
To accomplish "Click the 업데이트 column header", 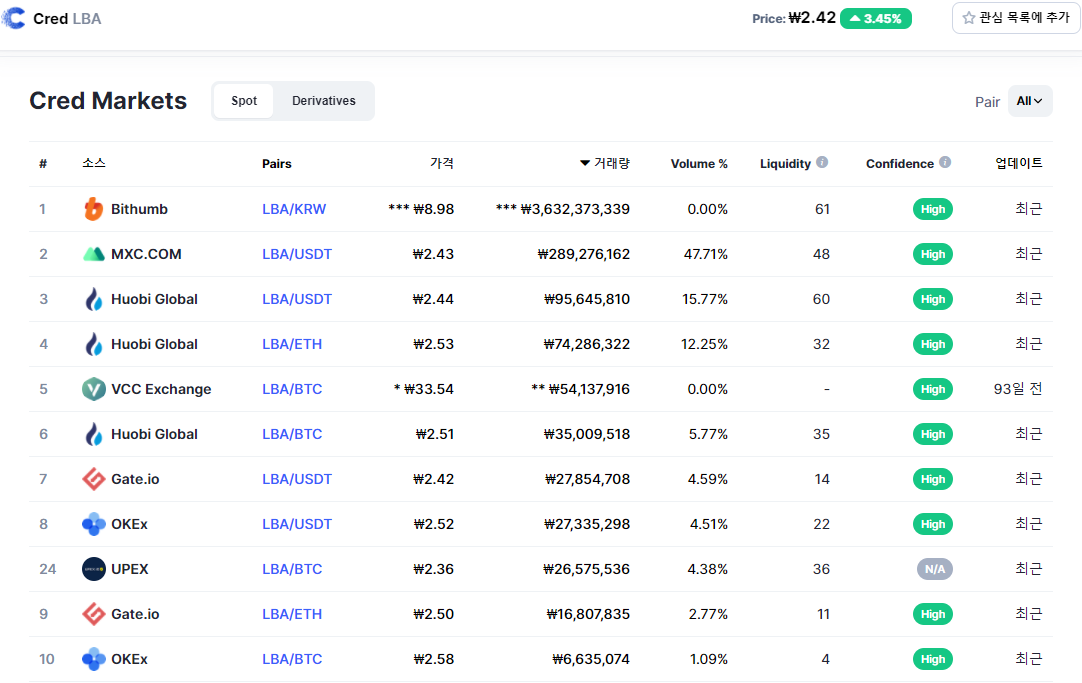I will 1019,163.
